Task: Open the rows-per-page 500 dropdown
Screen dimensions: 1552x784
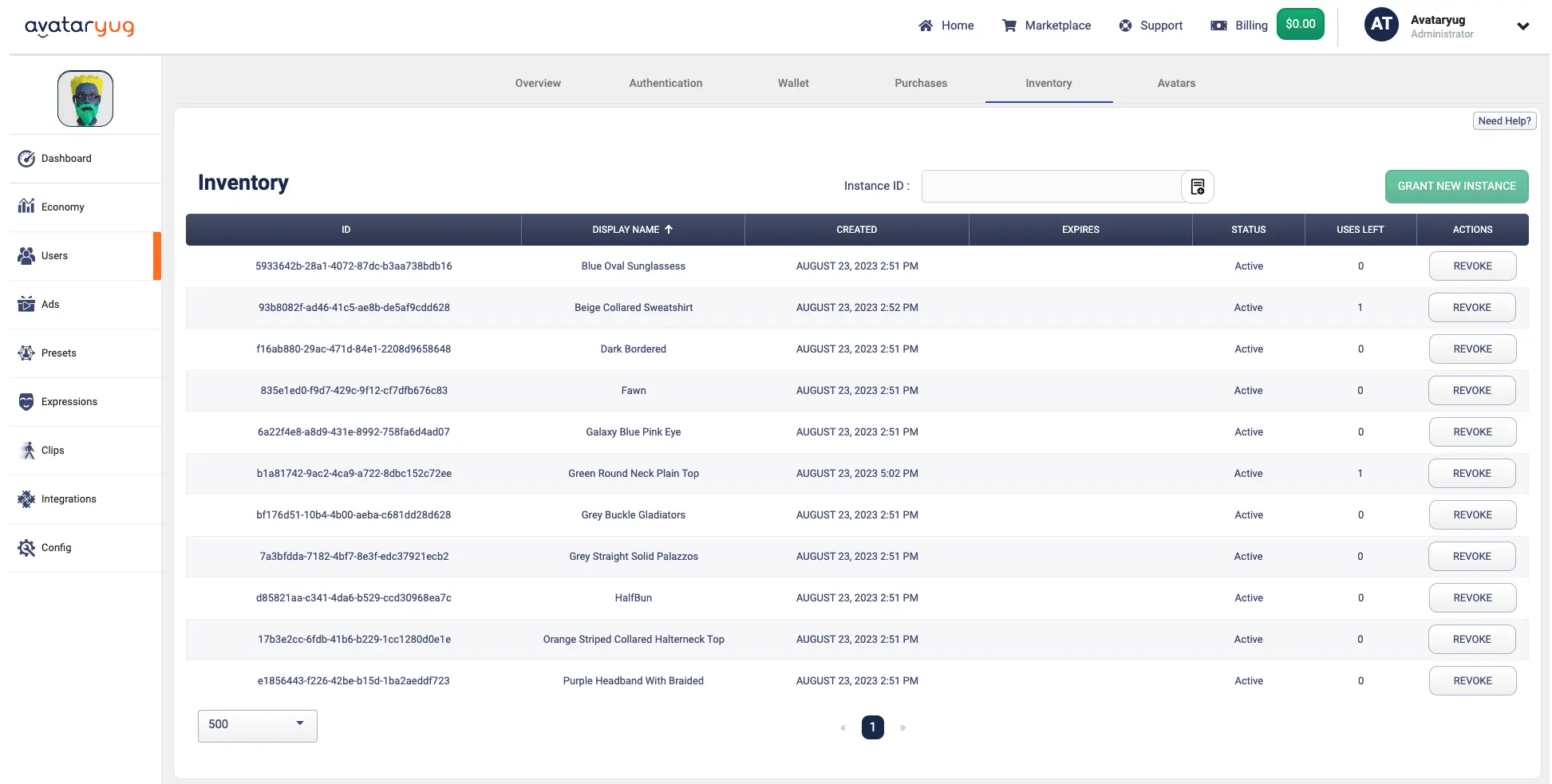Action: [x=257, y=725]
